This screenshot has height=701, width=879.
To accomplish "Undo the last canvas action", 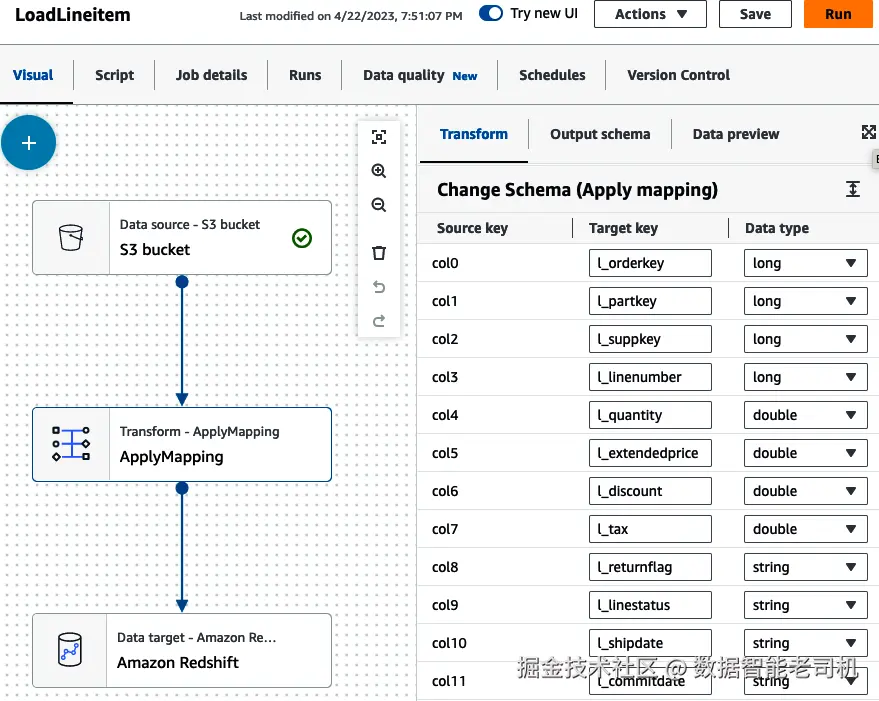I will click(379, 287).
